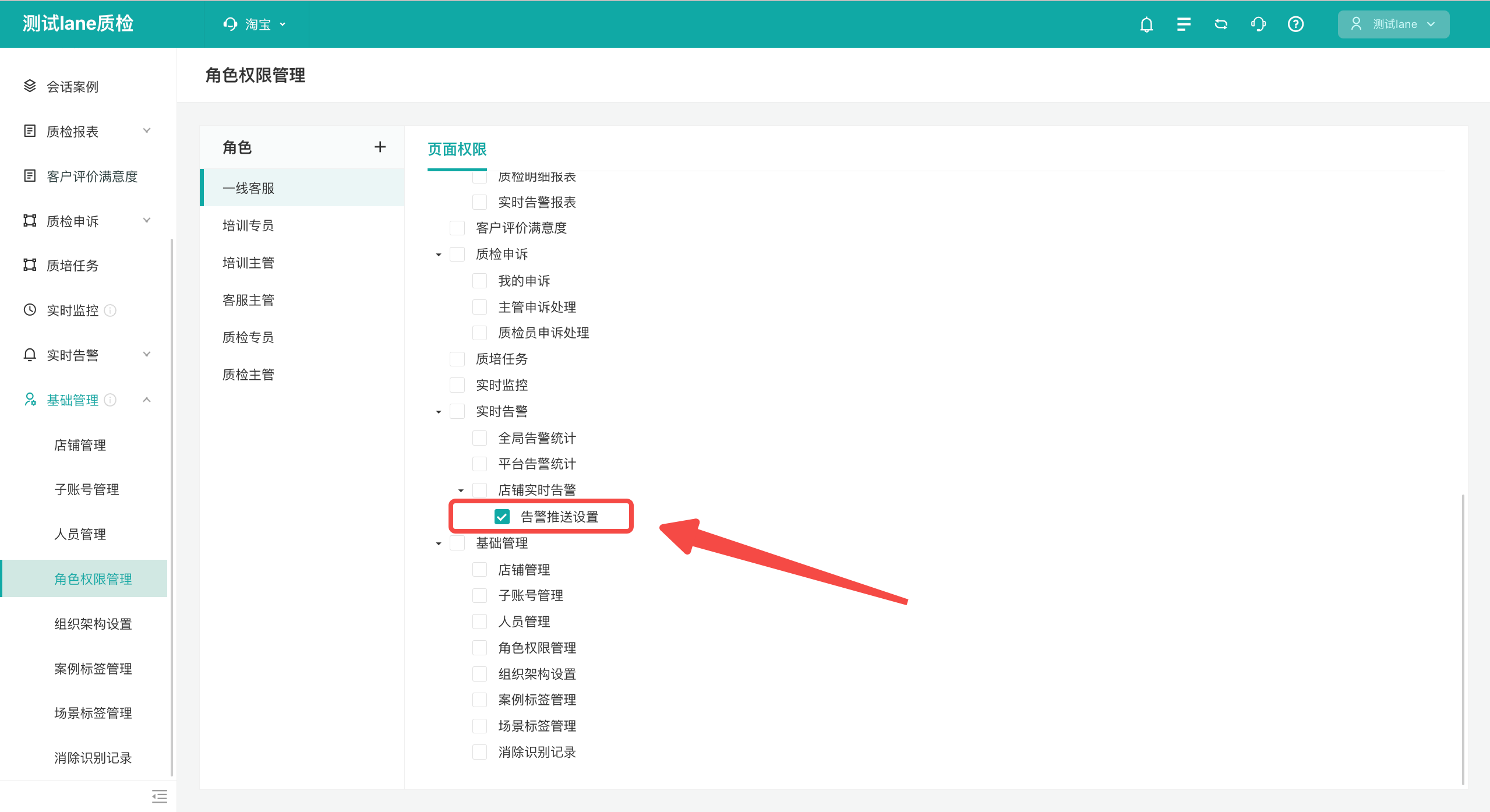Viewport: 1490px width, 812px height.
Task: Open 组织架构设置 in sidebar menu
Action: [93, 624]
